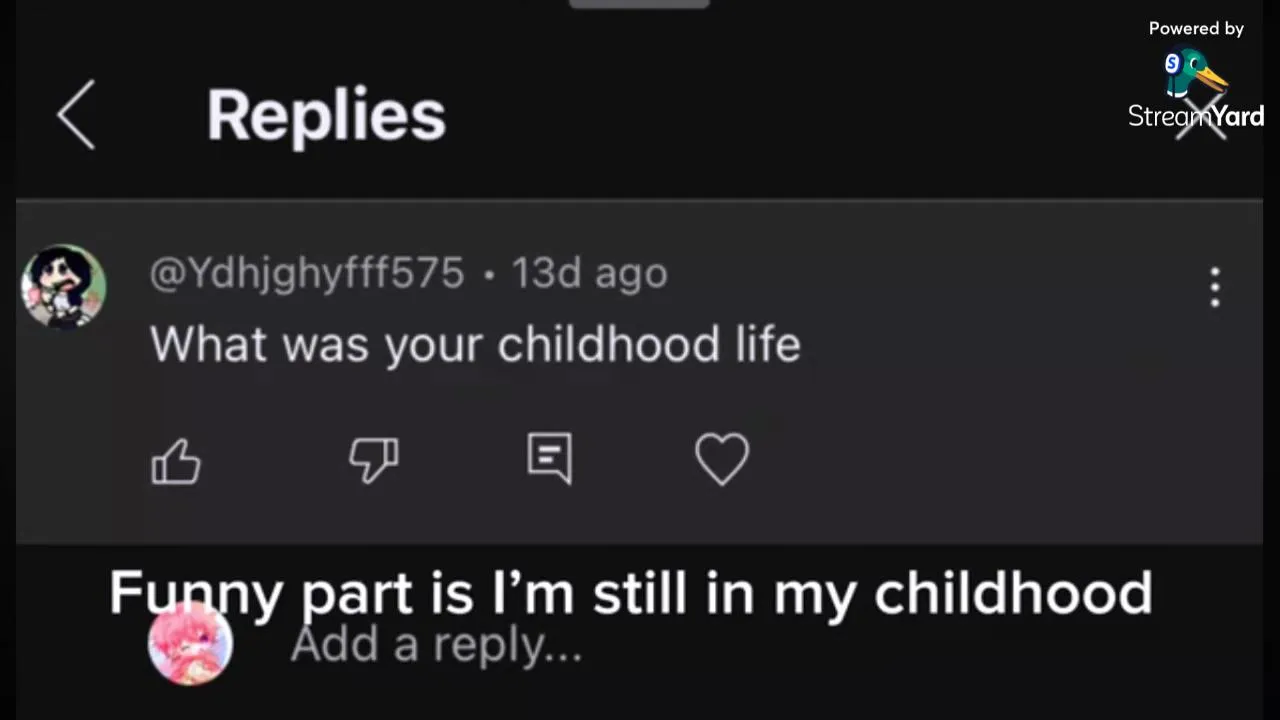The image size is (1280, 720).
Task: Click the X mark over StreamYard watermark
Action: coord(1200,119)
